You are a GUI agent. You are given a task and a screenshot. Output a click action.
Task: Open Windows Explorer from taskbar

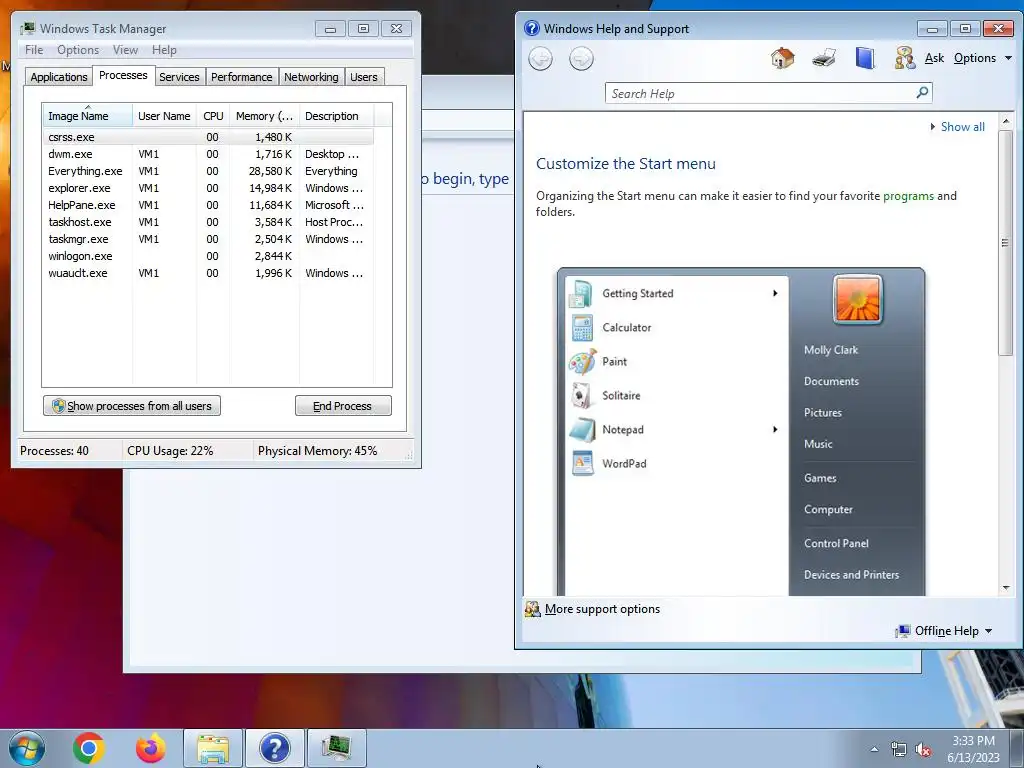213,748
